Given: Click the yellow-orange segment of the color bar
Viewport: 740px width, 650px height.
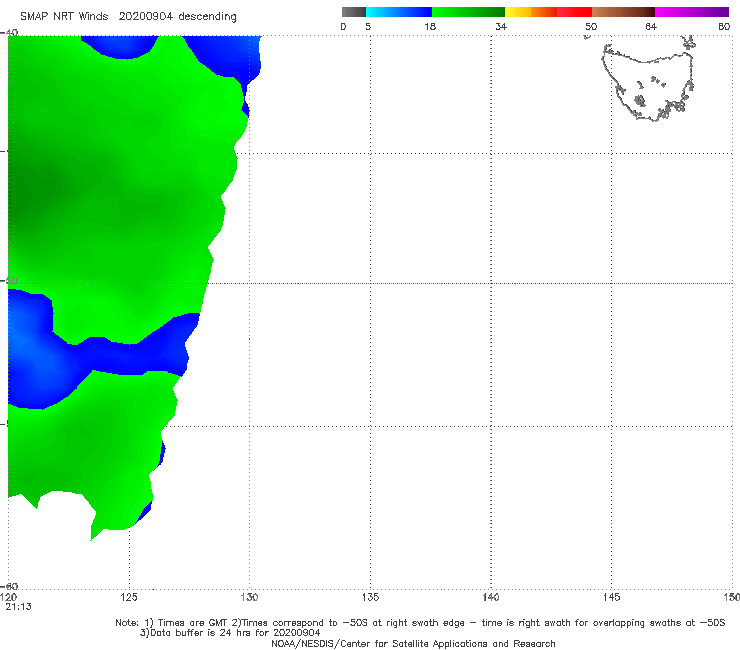Looking at the screenshot, I should [531, 12].
